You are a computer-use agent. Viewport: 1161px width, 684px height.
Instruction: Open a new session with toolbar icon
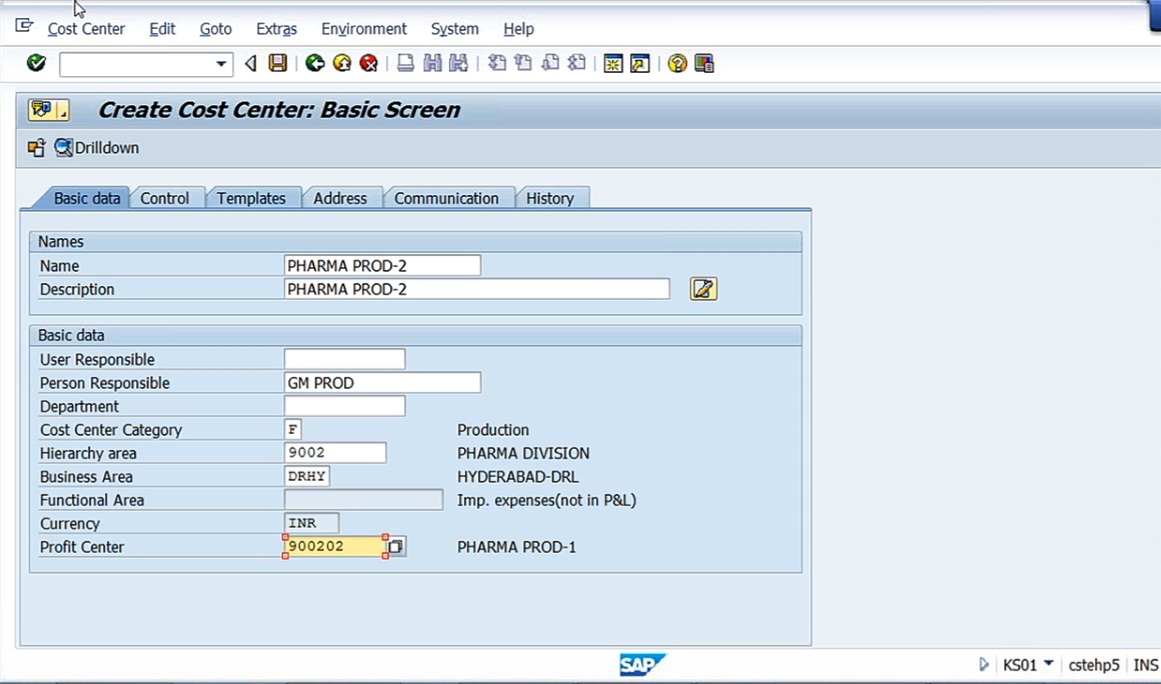pyautogui.click(x=613, y=64)
